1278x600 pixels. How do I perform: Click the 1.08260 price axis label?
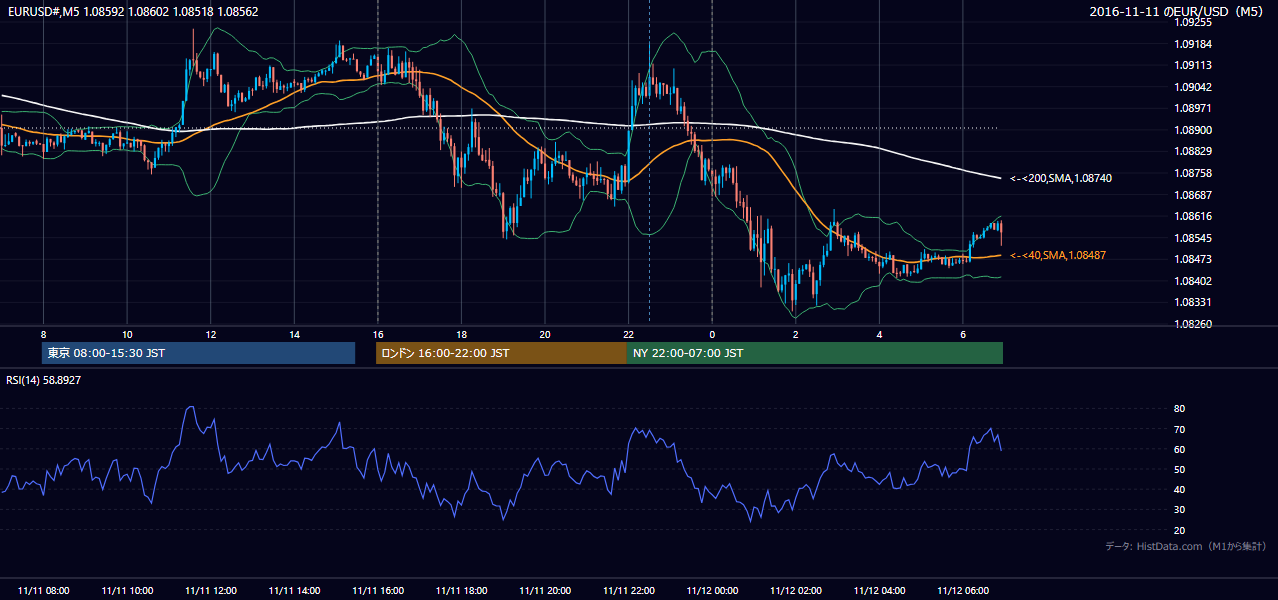tap(1192, 324)
